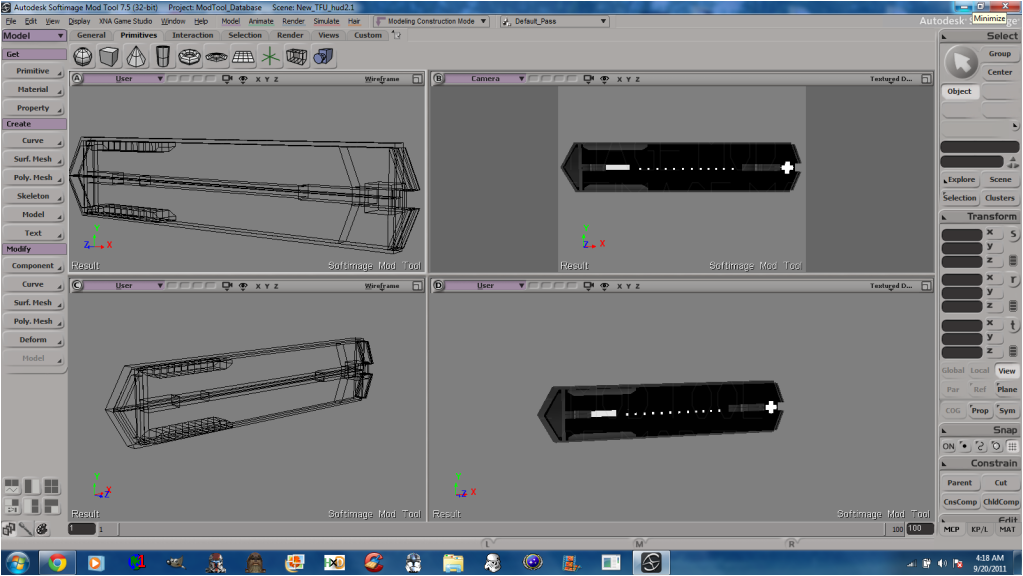This screenshot has height=576, width=1023.
Task: Toggle grid snapping in Snap panel
Action: [x=1012, y=446]
